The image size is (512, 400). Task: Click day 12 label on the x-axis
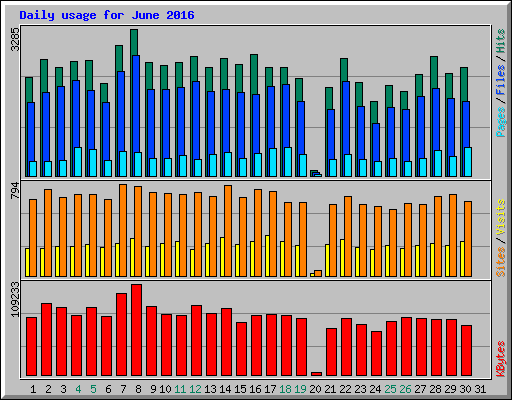click(x=195, y=389)
